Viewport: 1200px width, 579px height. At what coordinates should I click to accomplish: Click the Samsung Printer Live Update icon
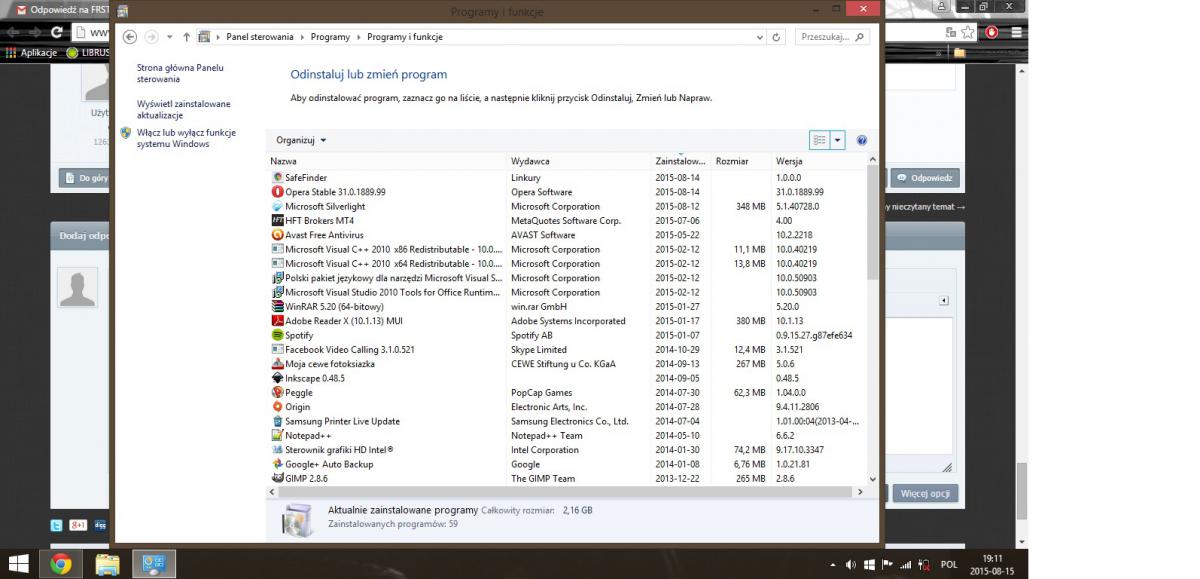(x=277, y=421)
